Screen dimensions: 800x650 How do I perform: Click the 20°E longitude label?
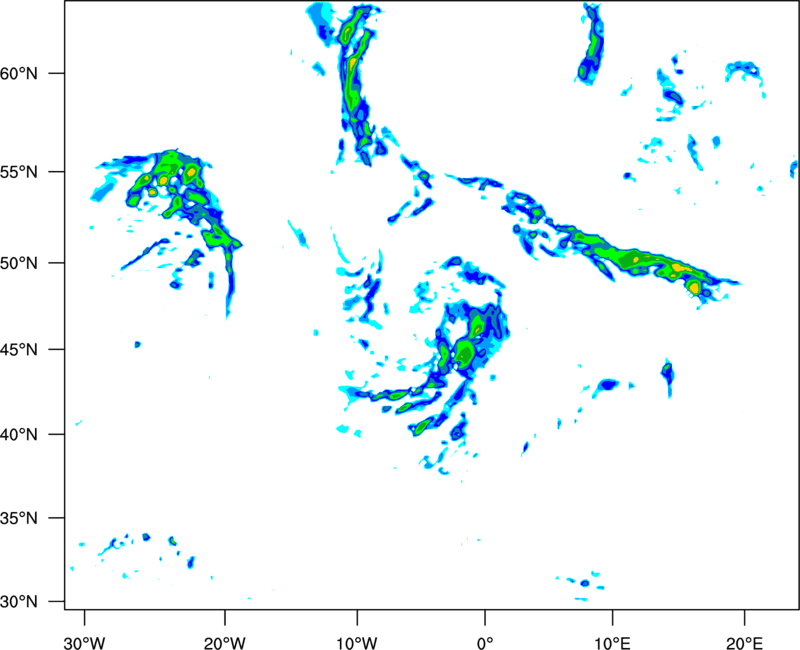[x=744, y=643]
